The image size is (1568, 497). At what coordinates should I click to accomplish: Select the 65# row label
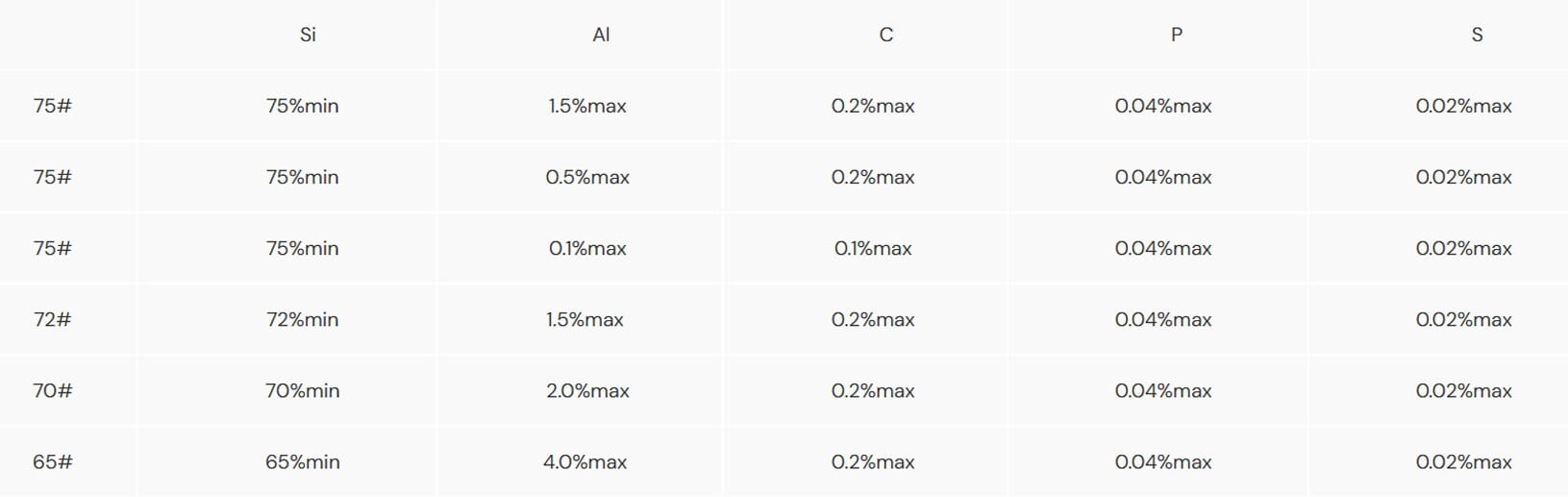click(52, 461)
